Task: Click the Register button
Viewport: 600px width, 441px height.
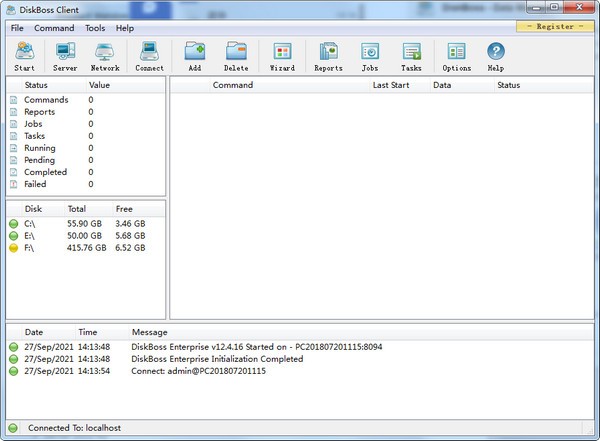Action: pos(555,27)
